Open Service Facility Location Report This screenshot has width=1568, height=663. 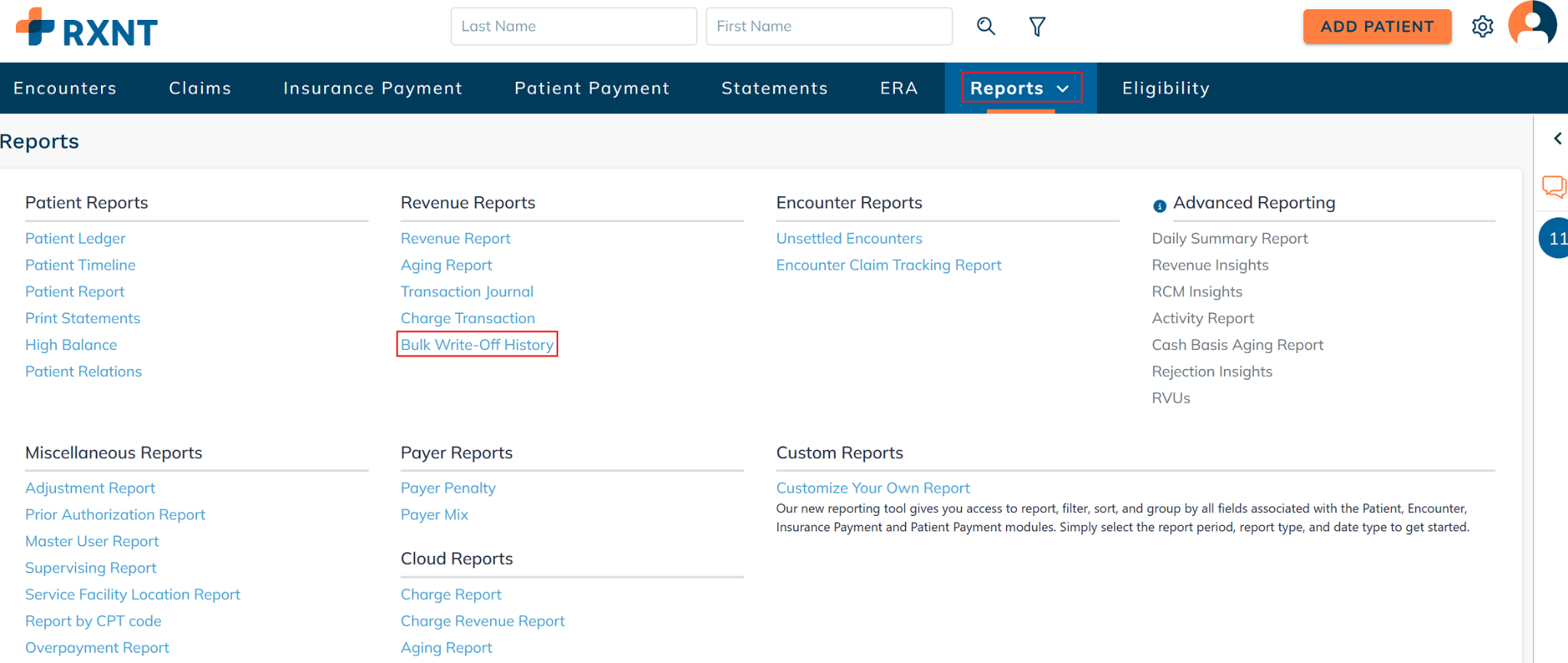tap(132, 594)
